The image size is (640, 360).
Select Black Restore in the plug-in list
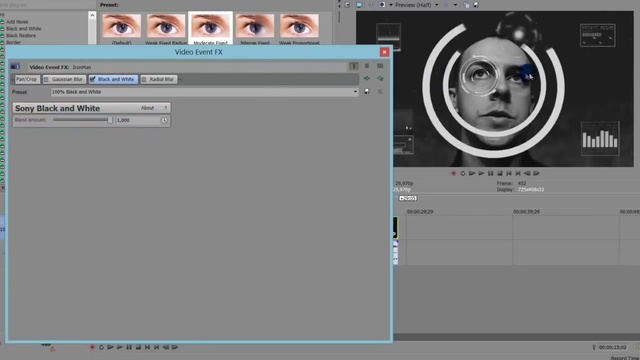coord(21,36)
